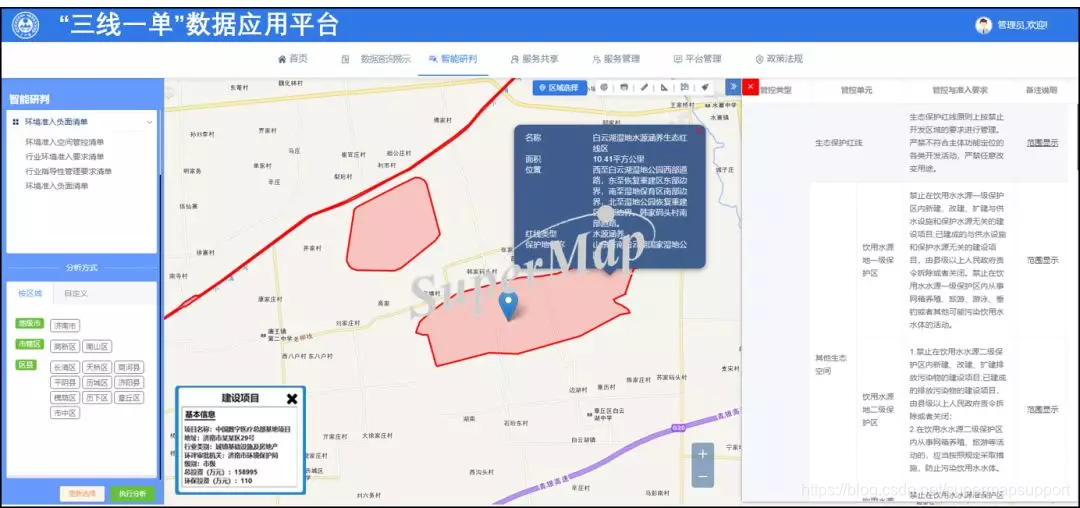Image resolution: width=1080 pixels, height=508 pixels.
Task: Open the administrator avatar icon
Action: pyautogui.click(x=983, y=25)
